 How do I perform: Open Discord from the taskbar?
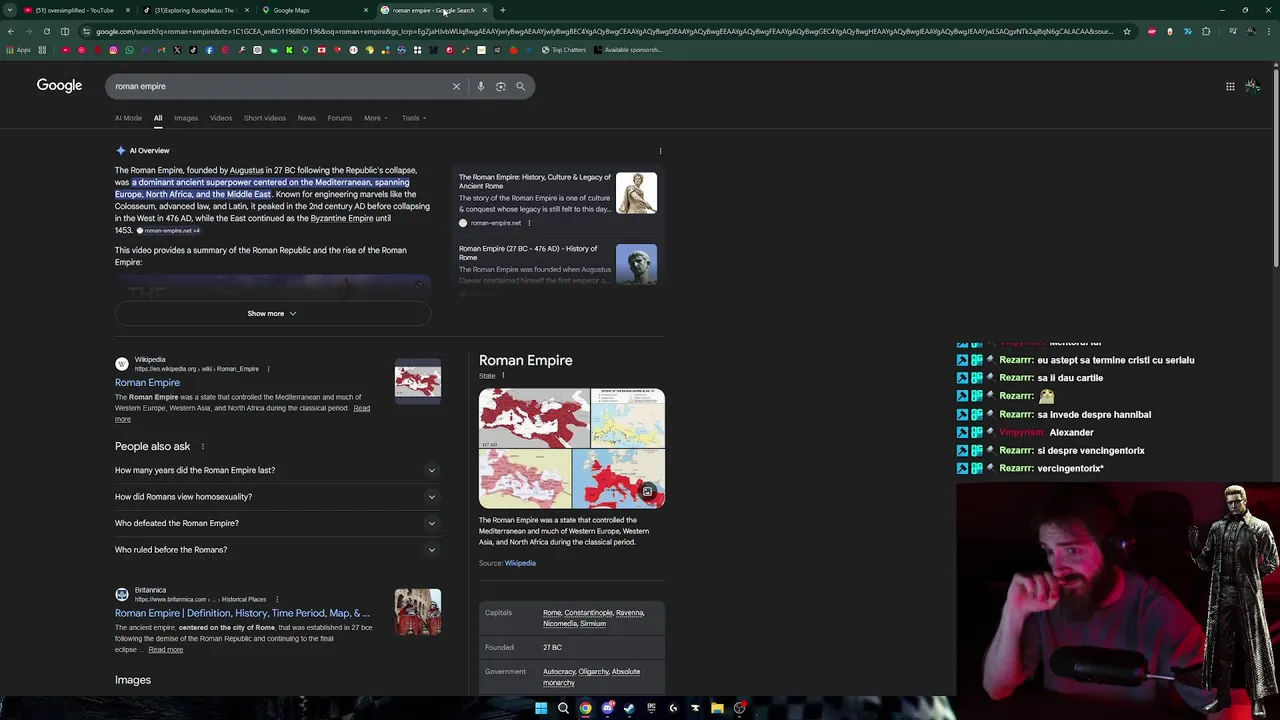pyautogui.click(x=607, y=708)
